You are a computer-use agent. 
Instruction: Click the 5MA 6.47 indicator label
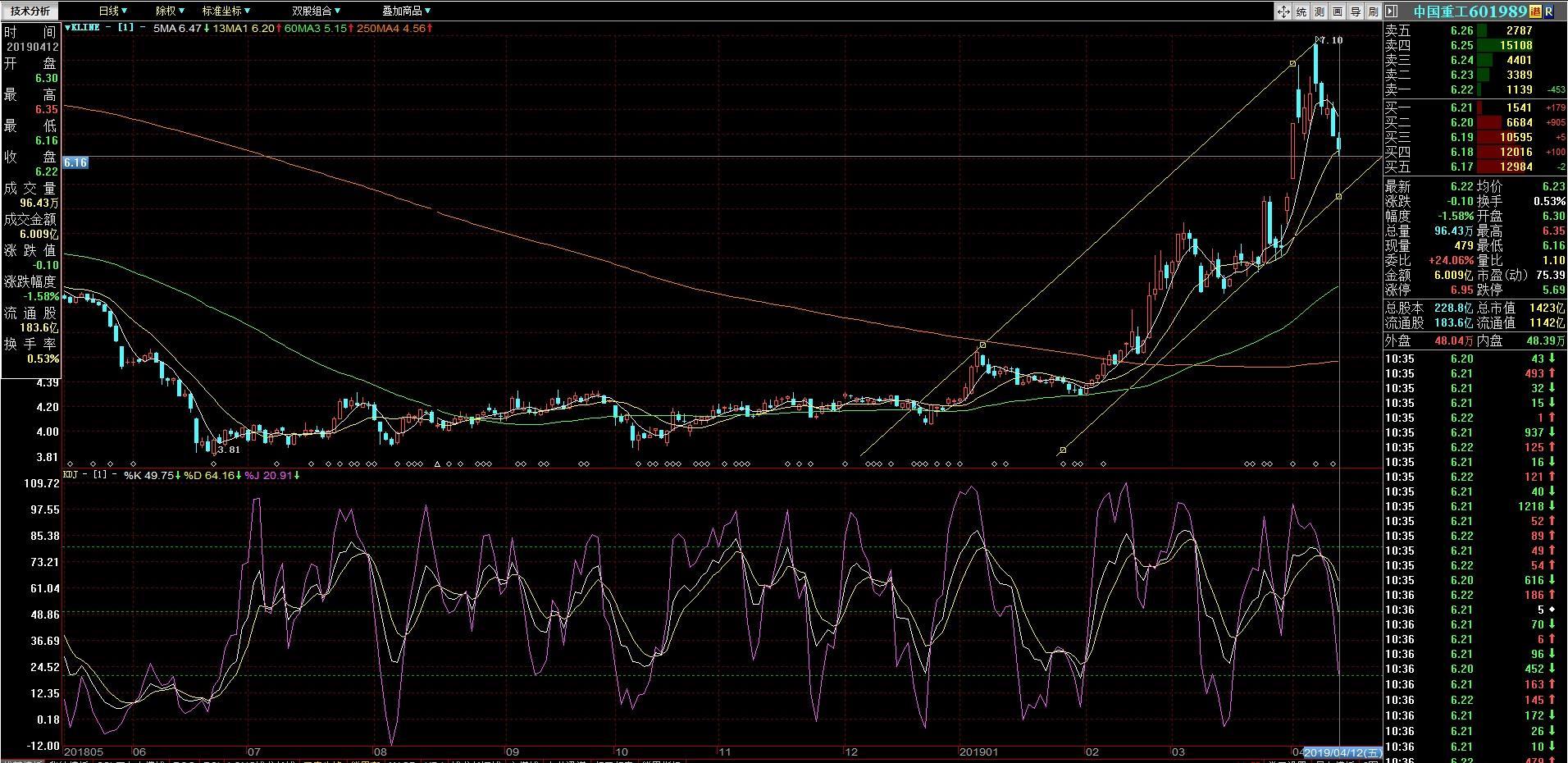pyautogui.click(x=180, y=28)
